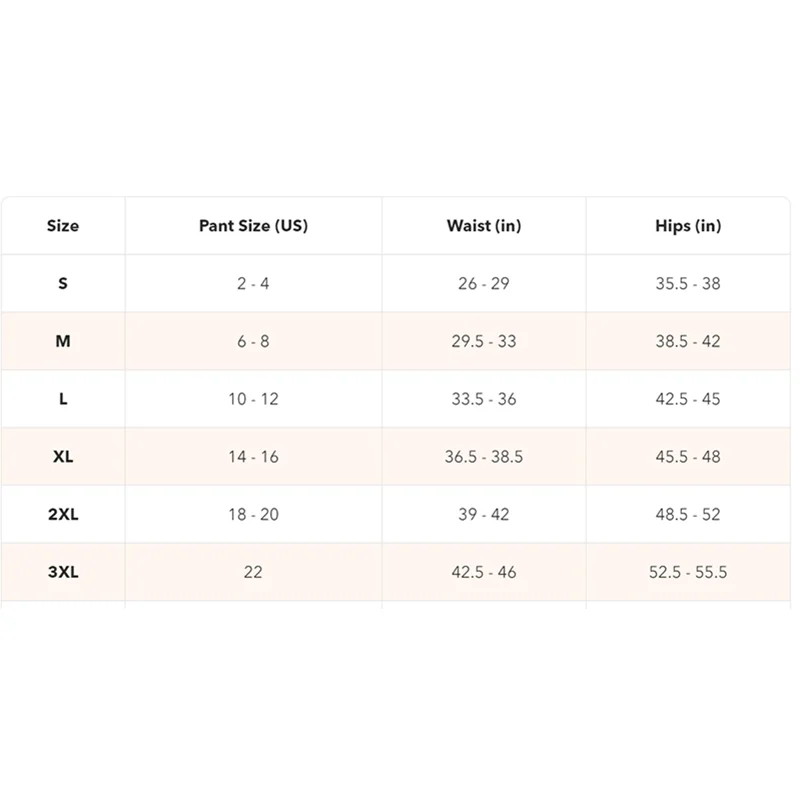Click the Pant Size (US) header
Screen dimensions: 800x800
[253, 226]
